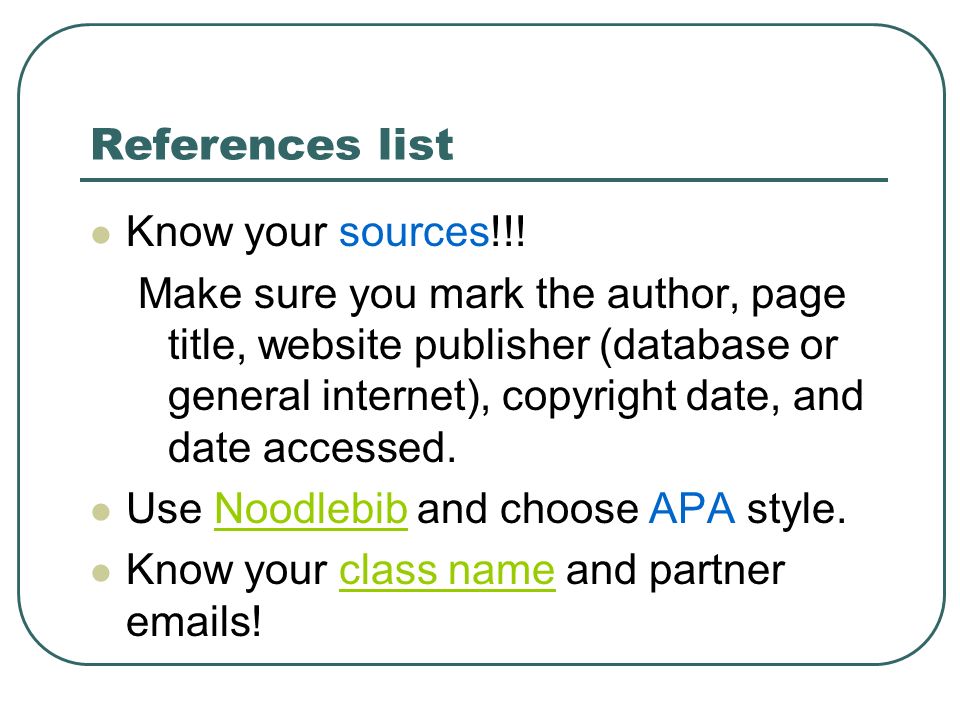The width and height of the screenshot is (960, 720).
Task: Click the word emails! at the bottom
Action: tap(193, 621)
